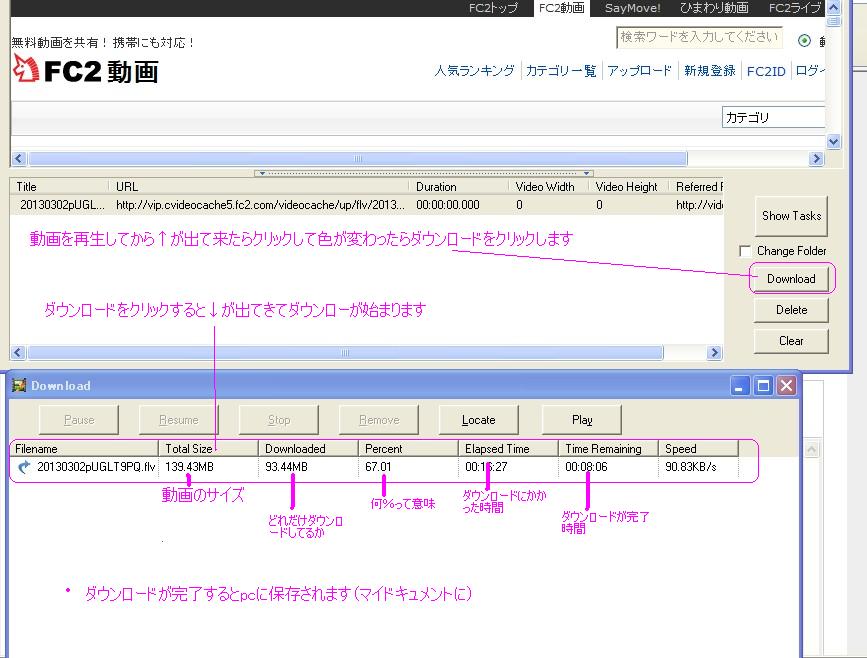Click the Video Height column header
The width and height of the screenshot is (867, 658).
coord(628,186)
